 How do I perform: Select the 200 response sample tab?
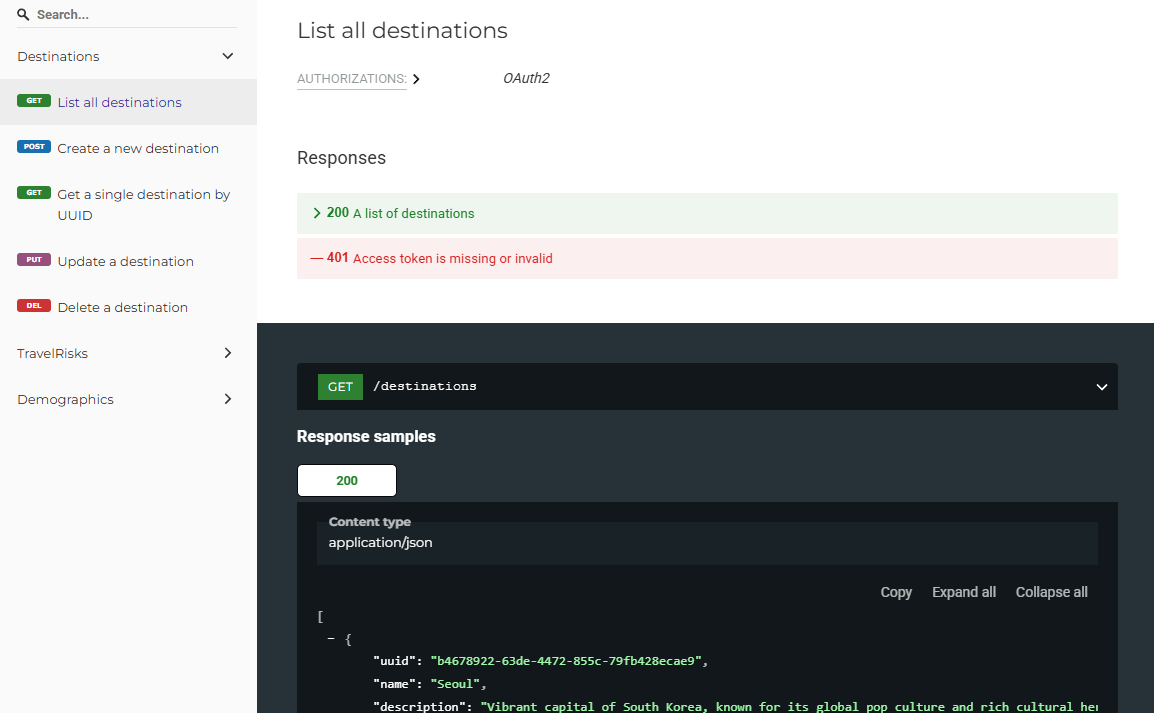click(x=347, y=481)
